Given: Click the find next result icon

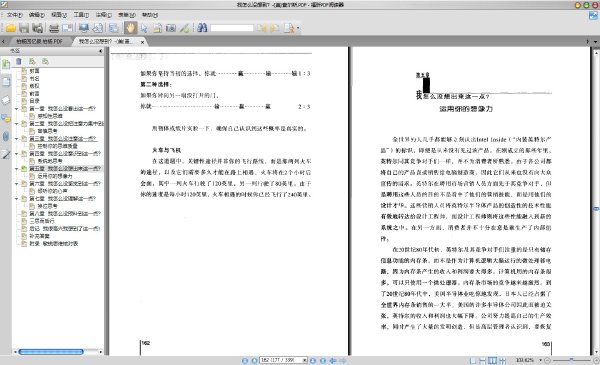Looking at the screenshot, I should point(274,28).
